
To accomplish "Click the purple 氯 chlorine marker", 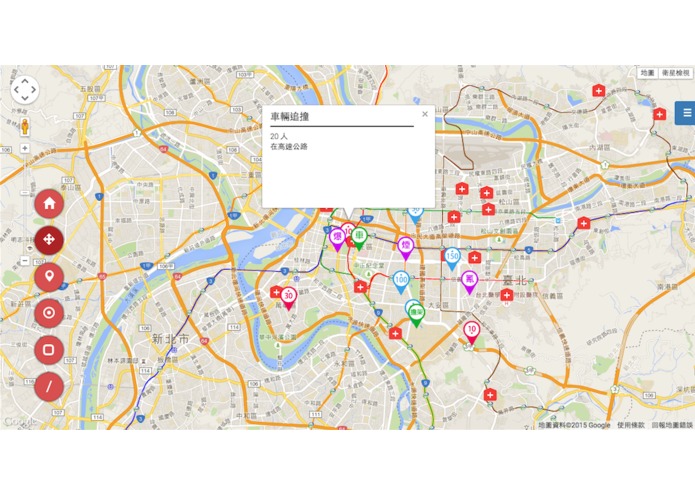I will tap(469, 282).
